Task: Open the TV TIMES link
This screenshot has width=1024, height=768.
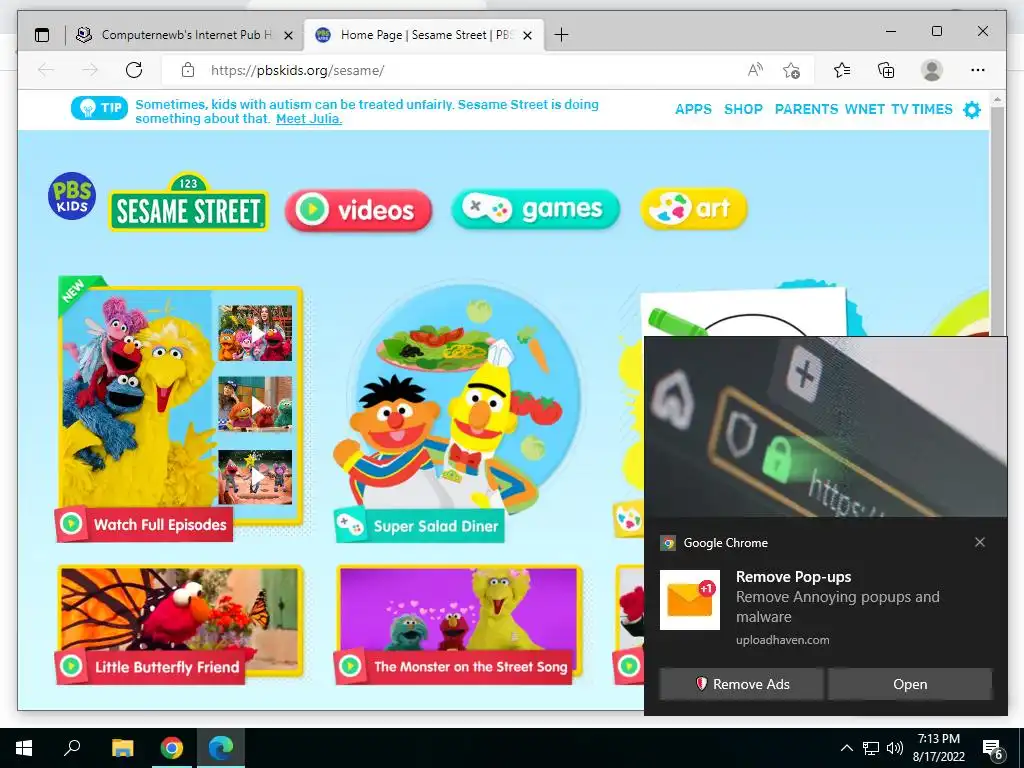Action: pos(922,110)
